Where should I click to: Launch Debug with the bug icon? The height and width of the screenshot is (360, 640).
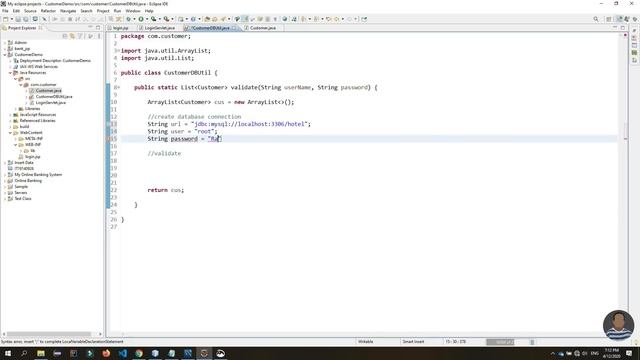tap(129, 19)
